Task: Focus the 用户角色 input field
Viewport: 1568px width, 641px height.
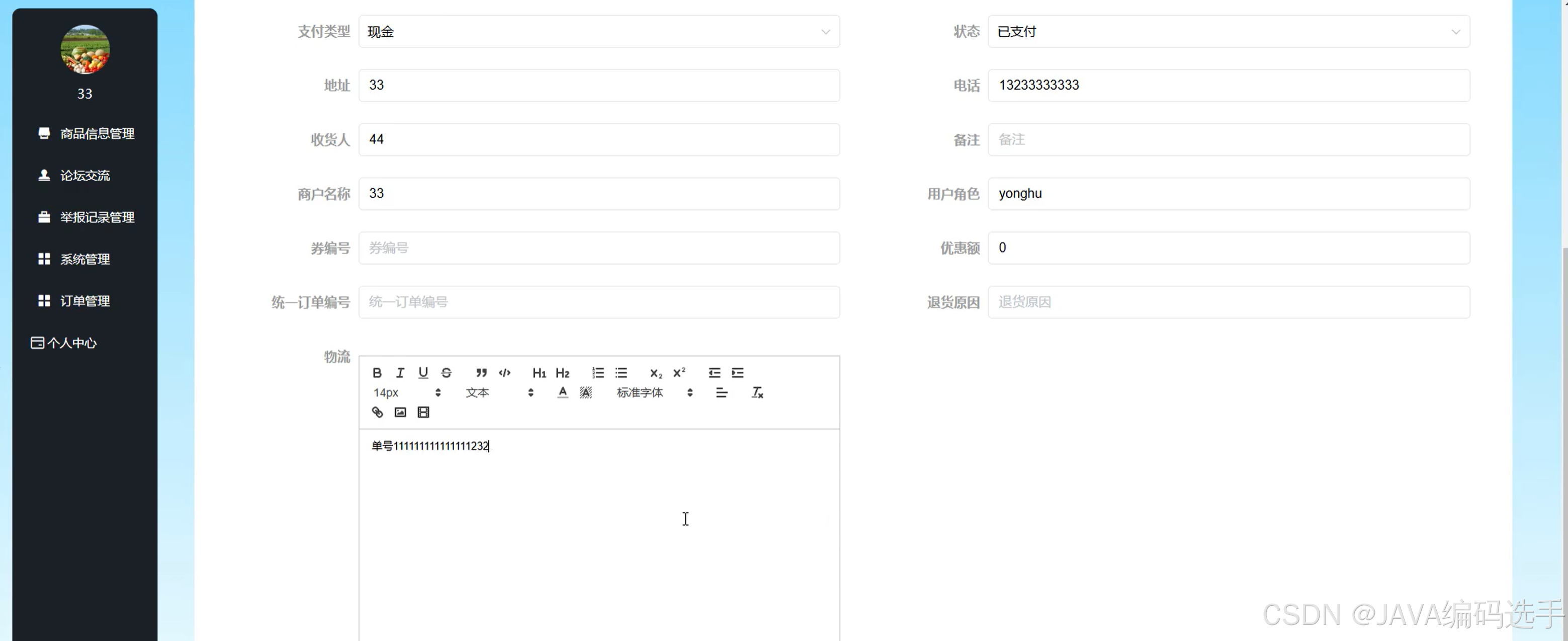Action: (1229, 194)
